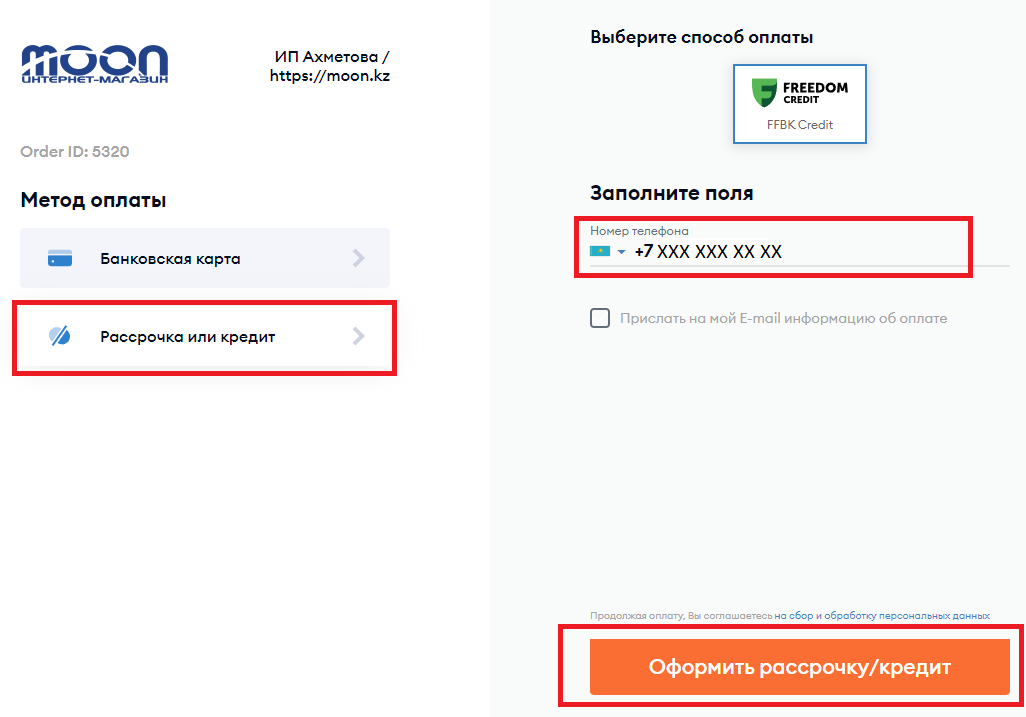Choose Рассрочка или кредит payment method
Viewport: 1026px width, 717px height.
(x=187, y=337)
